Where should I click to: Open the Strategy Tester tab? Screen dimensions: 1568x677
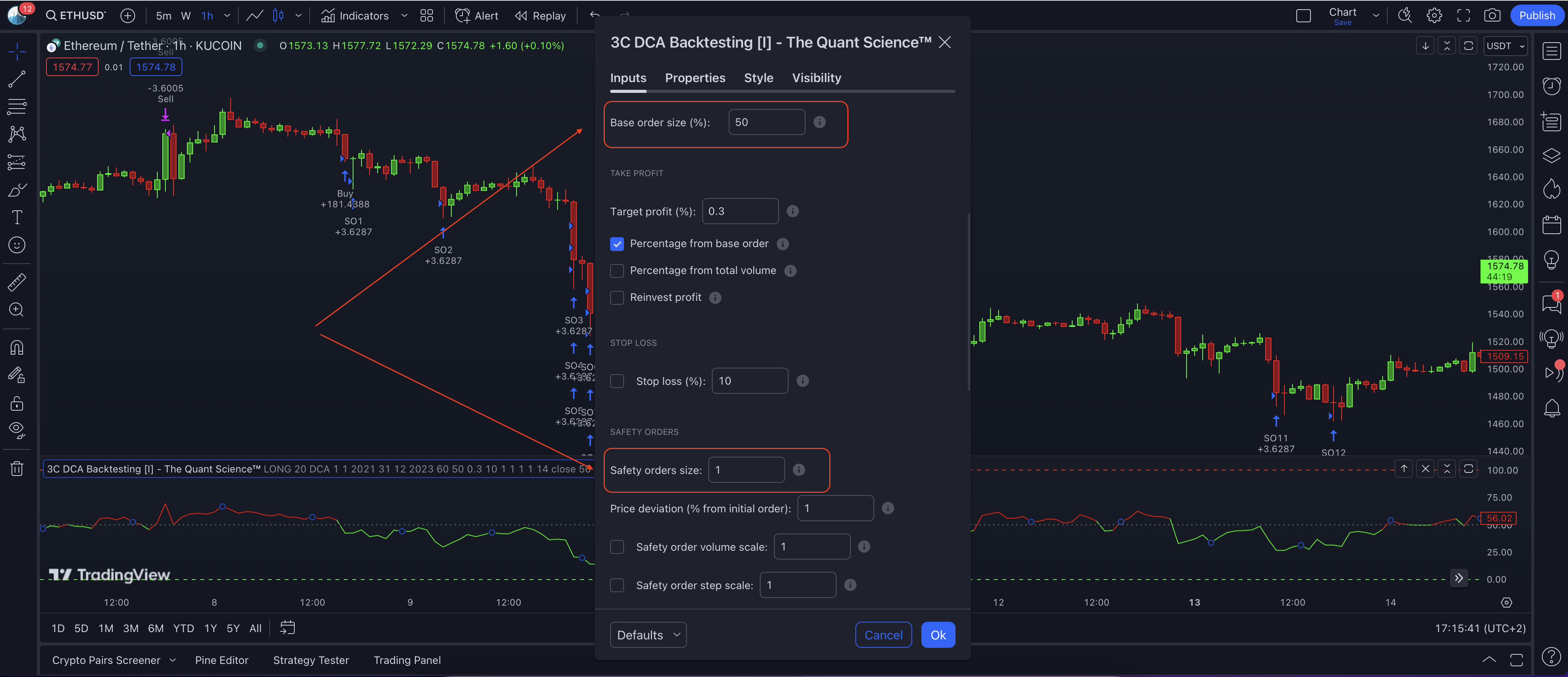pos(310,660)
